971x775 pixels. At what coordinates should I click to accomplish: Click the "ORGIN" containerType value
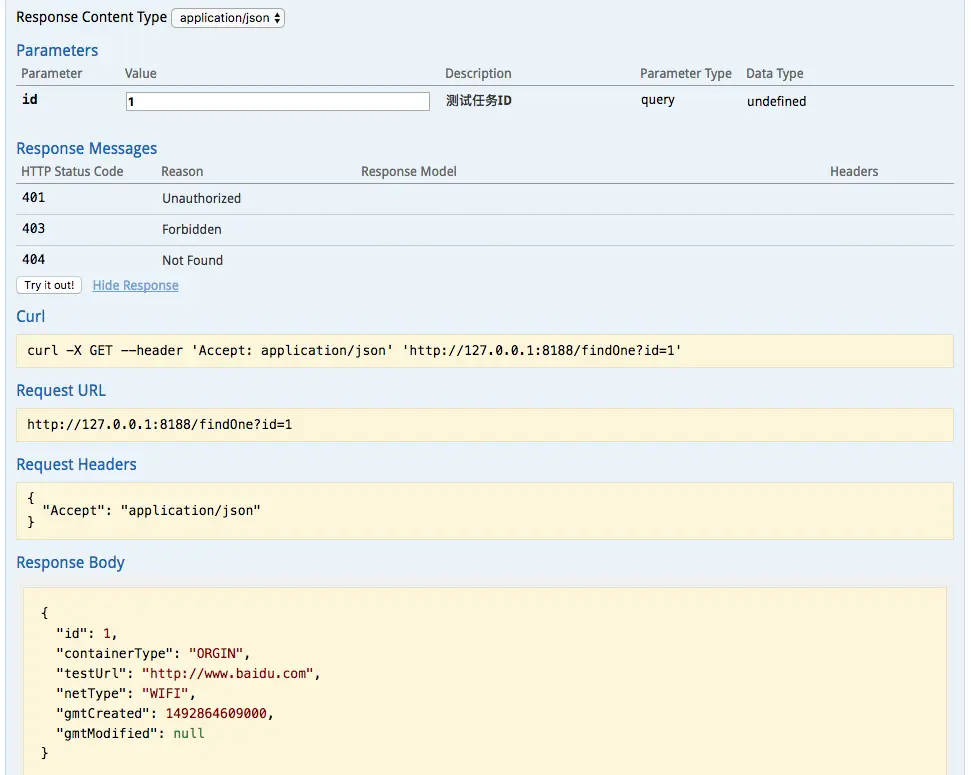click(x=218, y=653)
